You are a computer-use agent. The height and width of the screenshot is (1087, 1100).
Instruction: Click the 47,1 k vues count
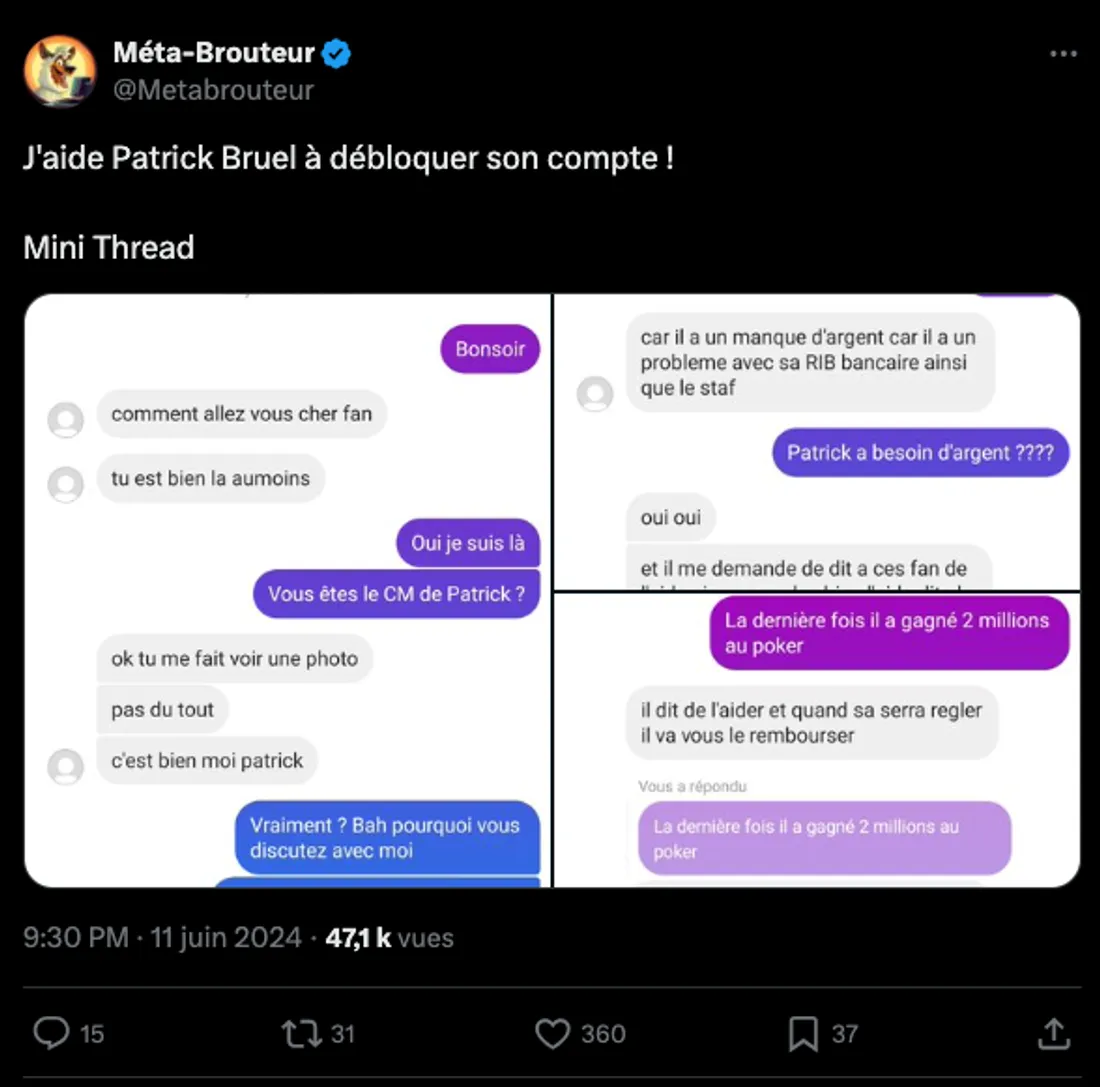pyautogui.click(x=389, y=938)
